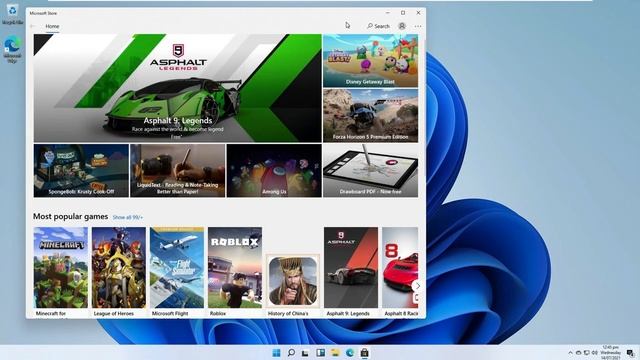Go back using the back arrow
This screenshot has height=360, width=640.
pos(33,26)
